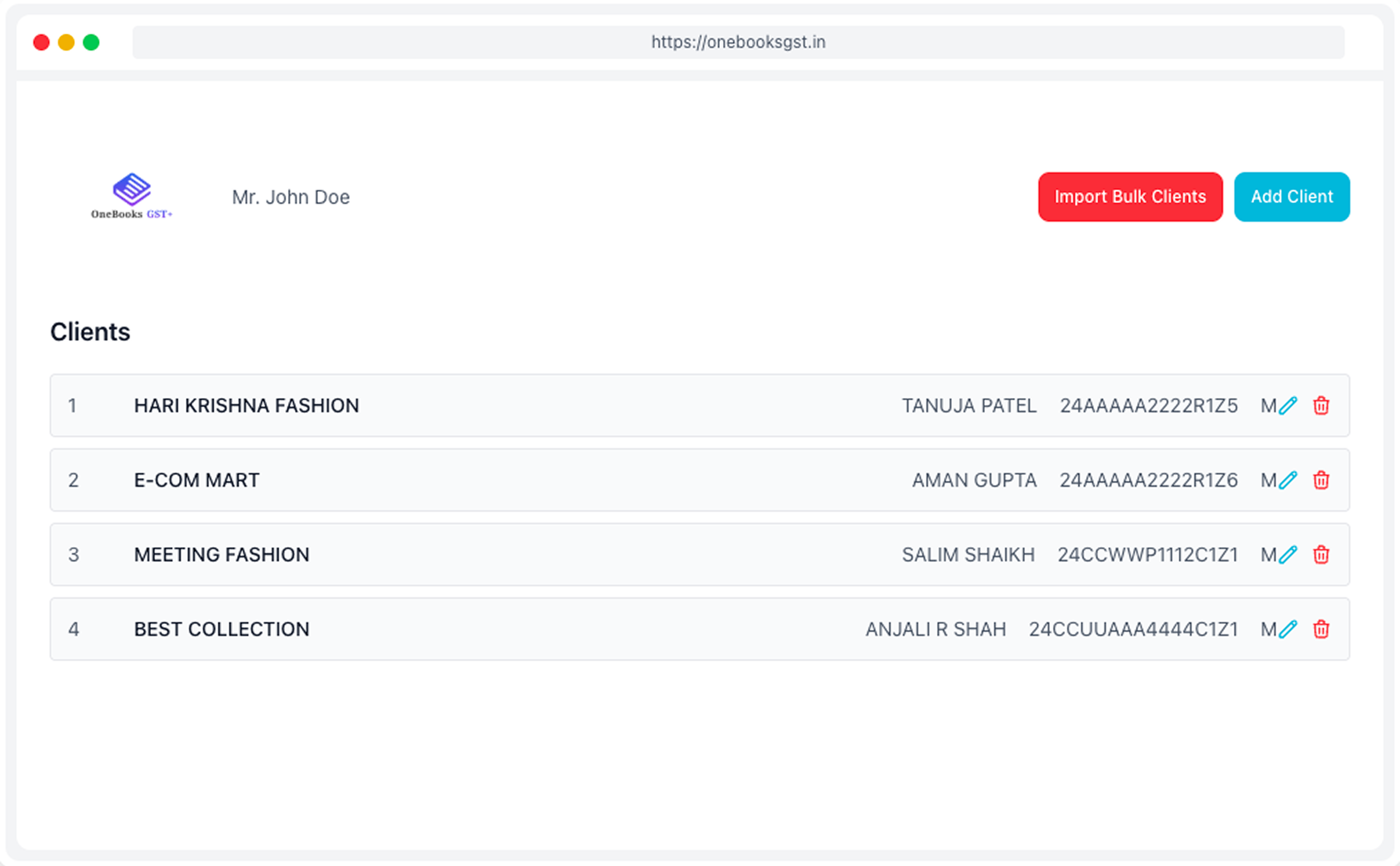Select the E-COM MART client name
This screenshot has width=1400, height=866.
pyautogui.click(x=197, y=480)
